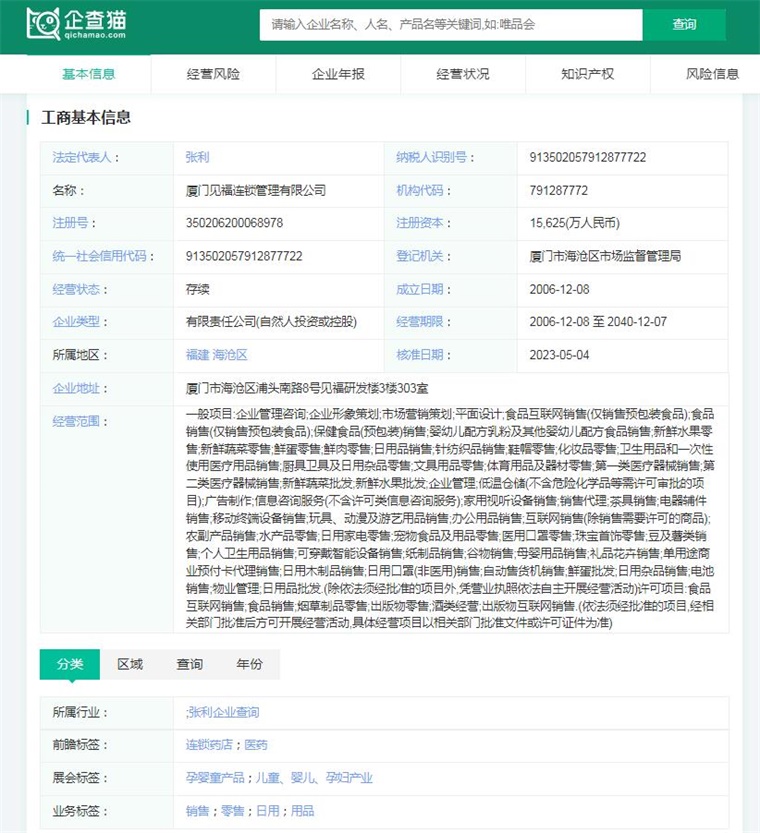The image size is (760, 833).
Task: Open the 风险信息 tab
Action: [x=712, y=74]
